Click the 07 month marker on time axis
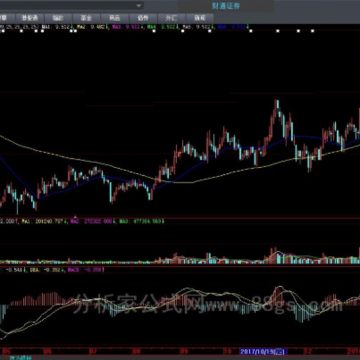This screenshot has width=360, height=360. [x=94, y=352]
